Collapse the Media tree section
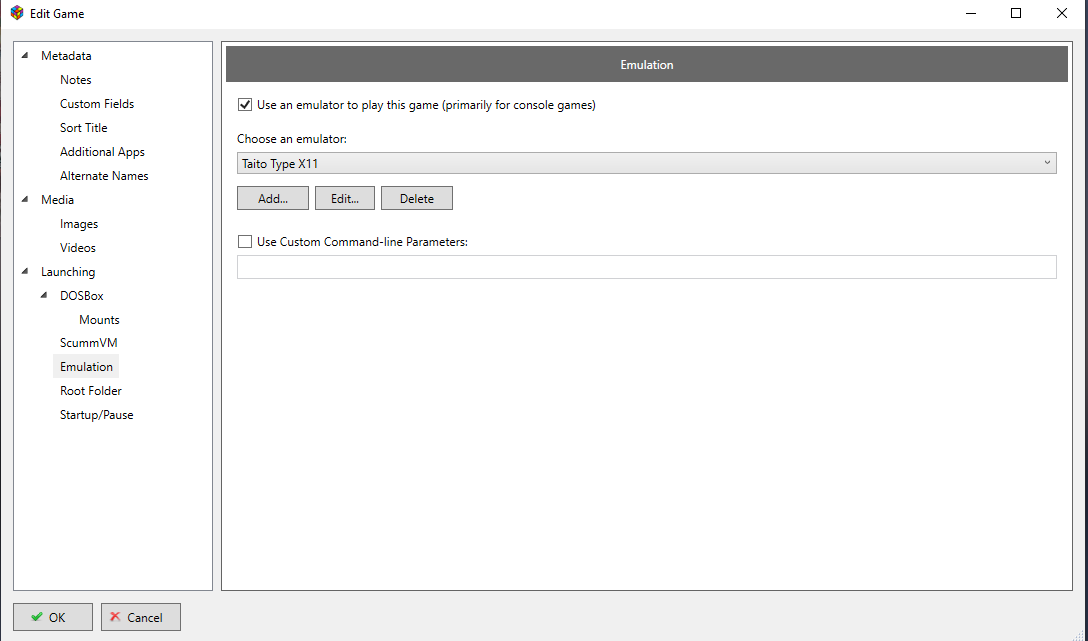The width and height of the screenshot is (1088, 641). click(x=26, y=199)
